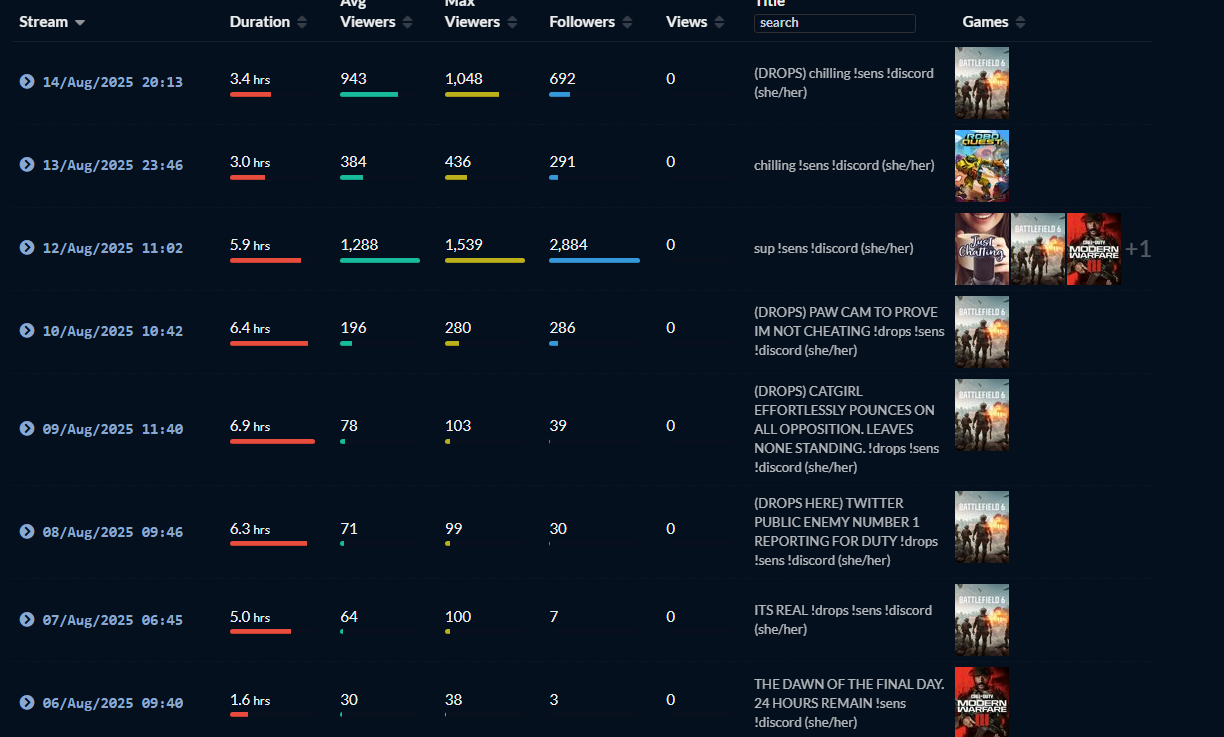Click the 3.4 hrs duration value

250,78
